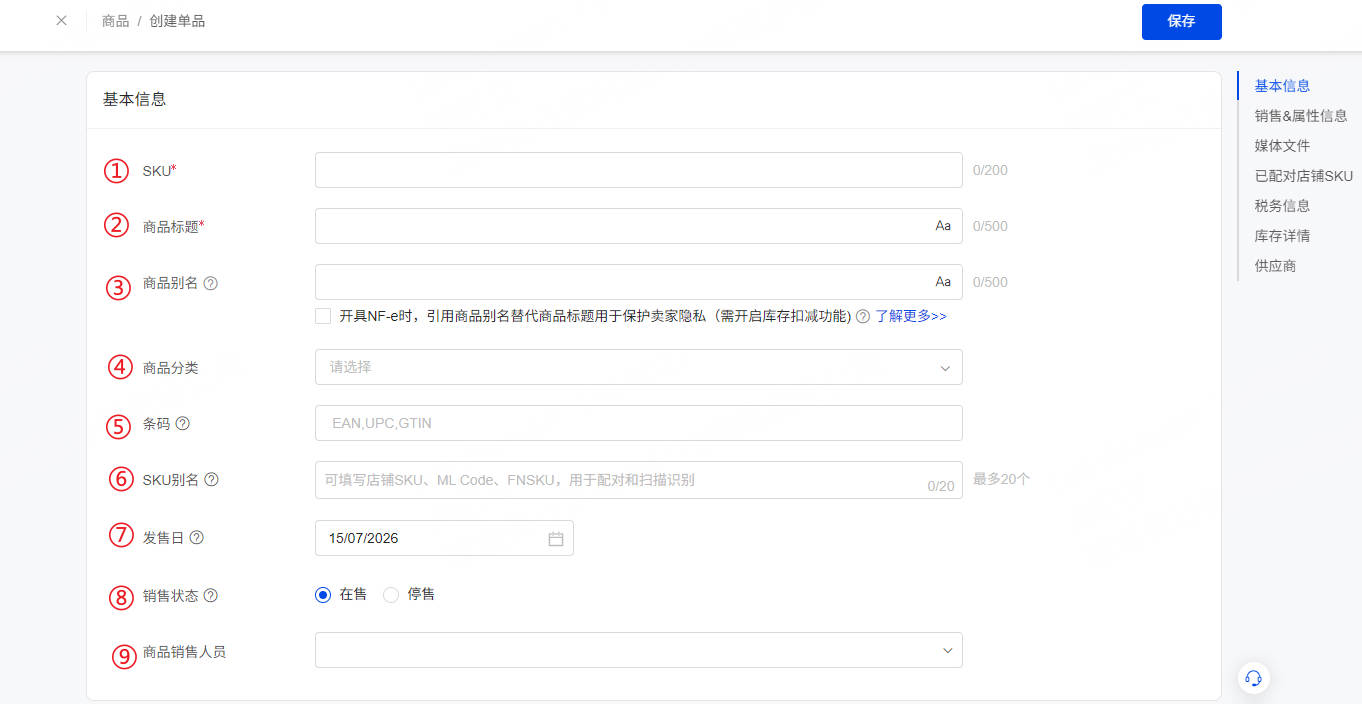
Task: Jump to 库存详情 section in sidebar
Action: [x=1282, y=236]
